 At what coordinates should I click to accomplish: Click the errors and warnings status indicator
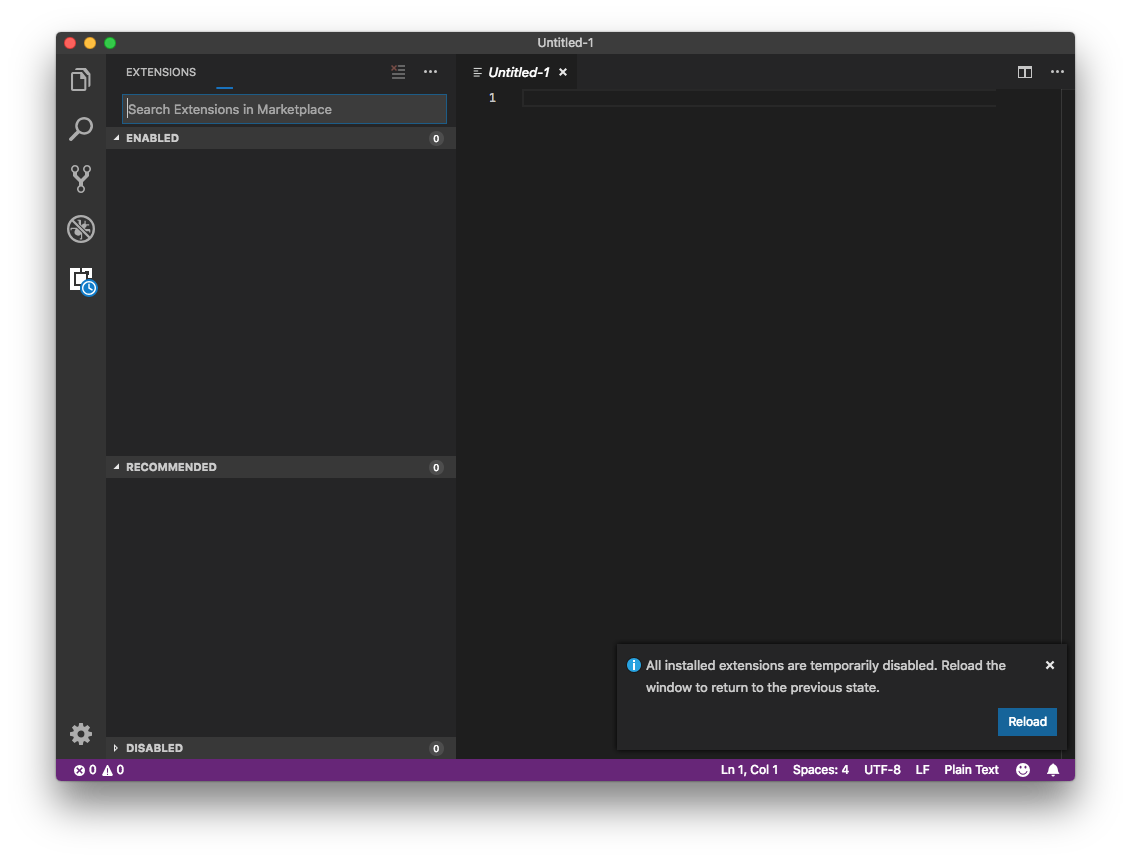tap(98, 770)
